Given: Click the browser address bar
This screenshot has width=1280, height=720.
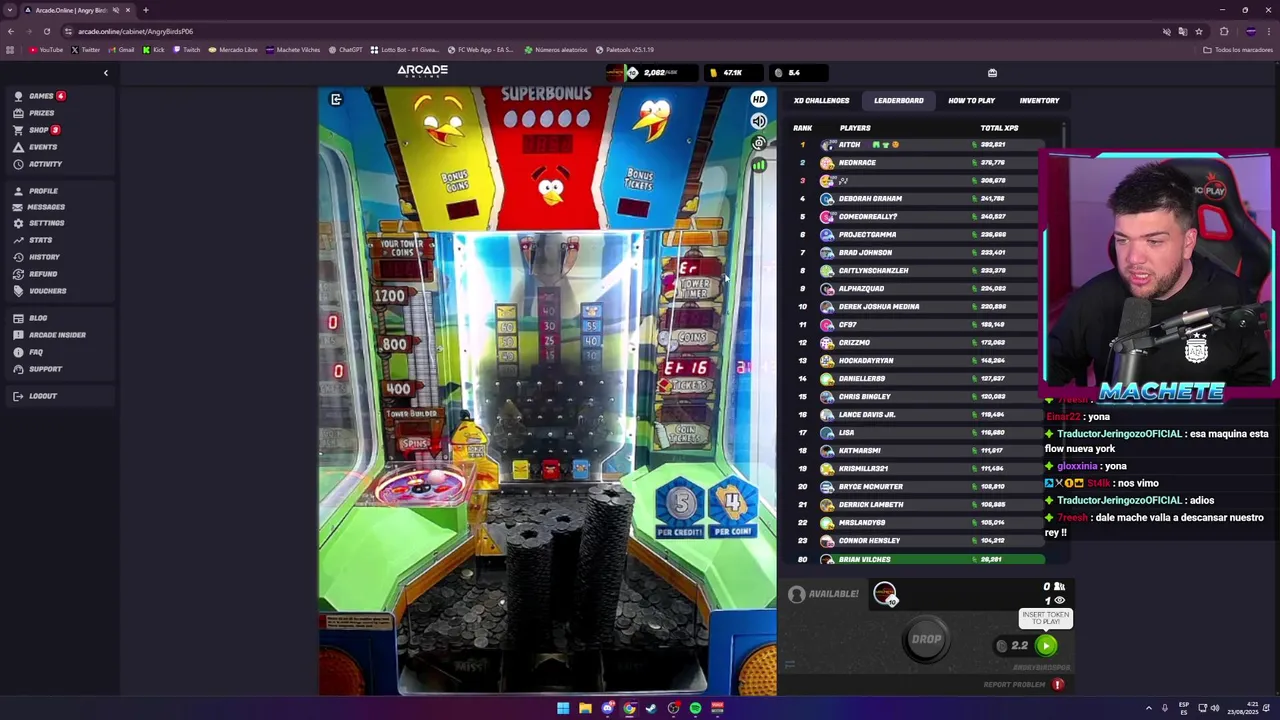Looking at the screenshot, I should [x=600, y=31].
